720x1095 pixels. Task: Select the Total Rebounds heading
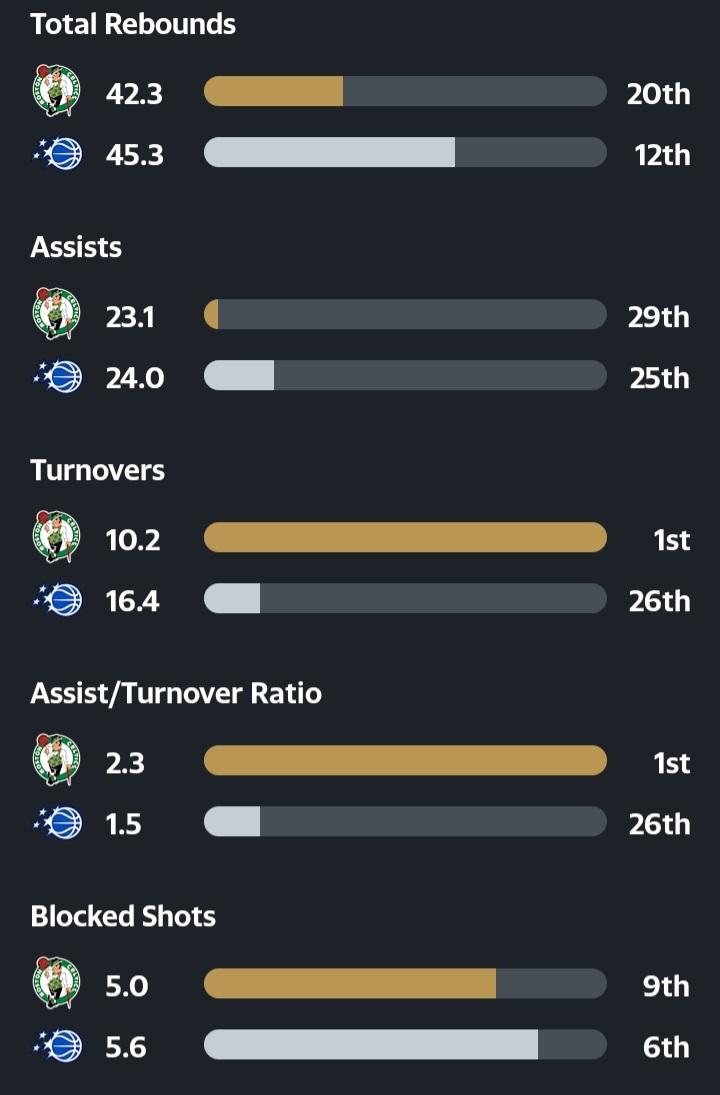tap(133, 24)
